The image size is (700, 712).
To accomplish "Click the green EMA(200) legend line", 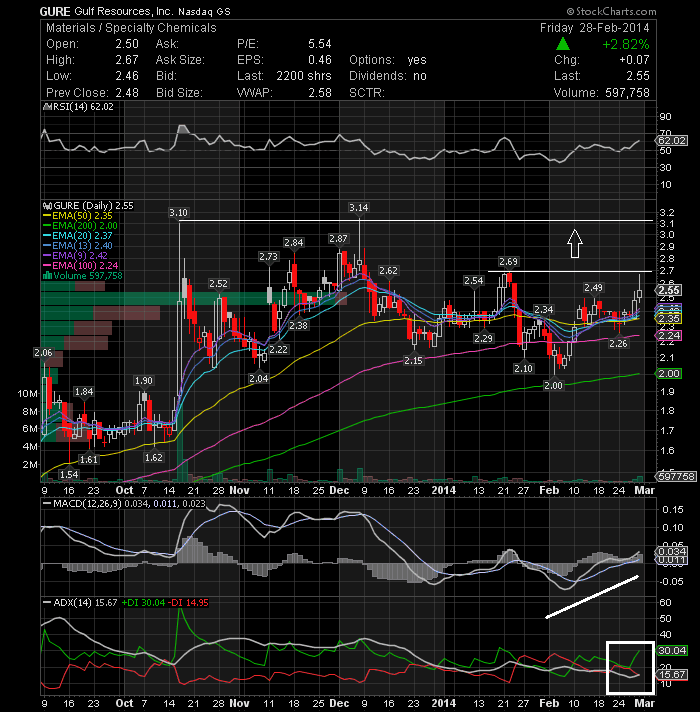I will click(47, 226).
